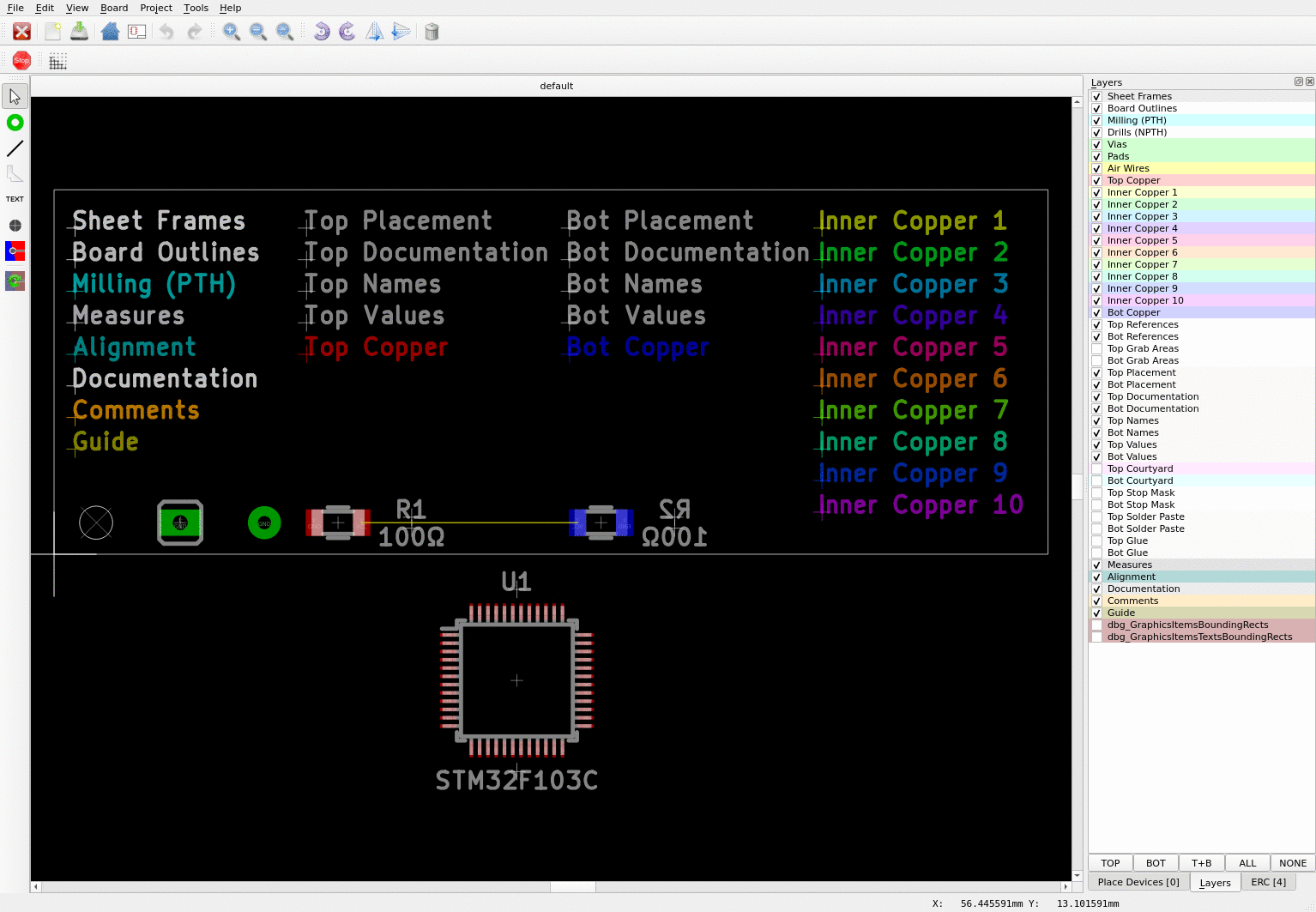Click the NONE layers button

[1292, 862]
